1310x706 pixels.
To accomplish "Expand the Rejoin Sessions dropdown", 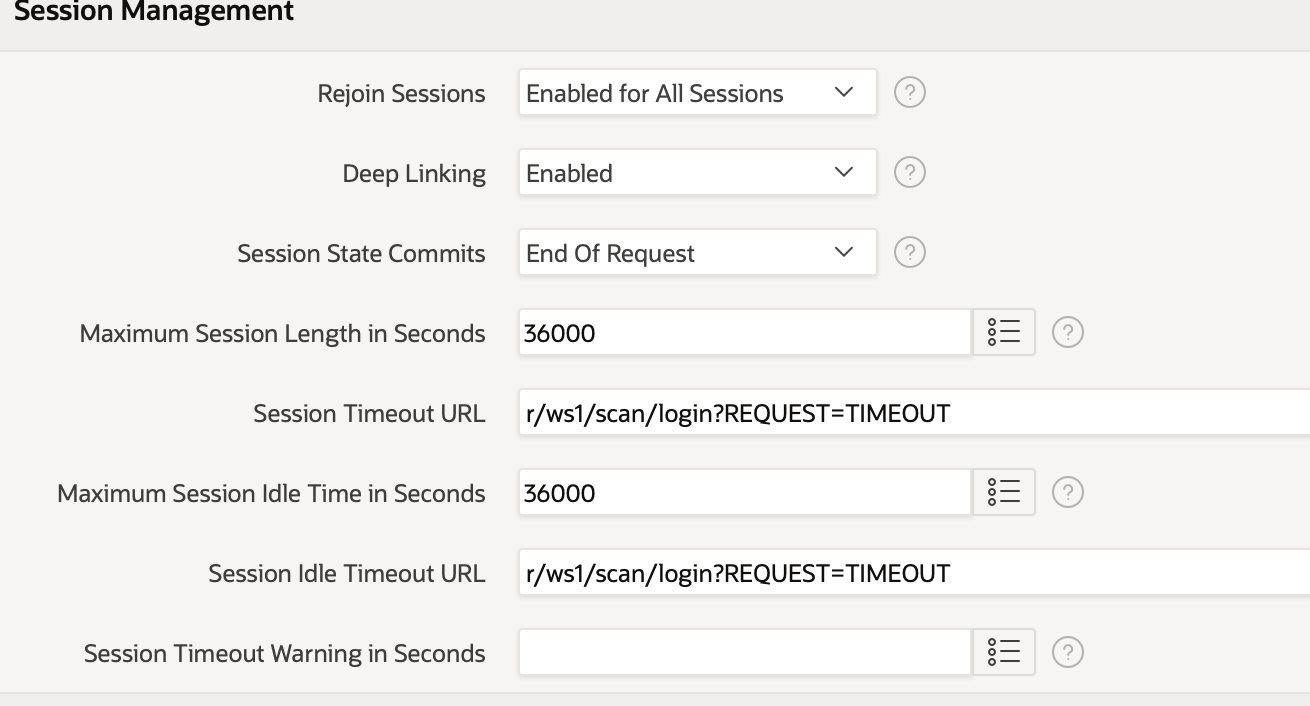I will tap(698, 93).
